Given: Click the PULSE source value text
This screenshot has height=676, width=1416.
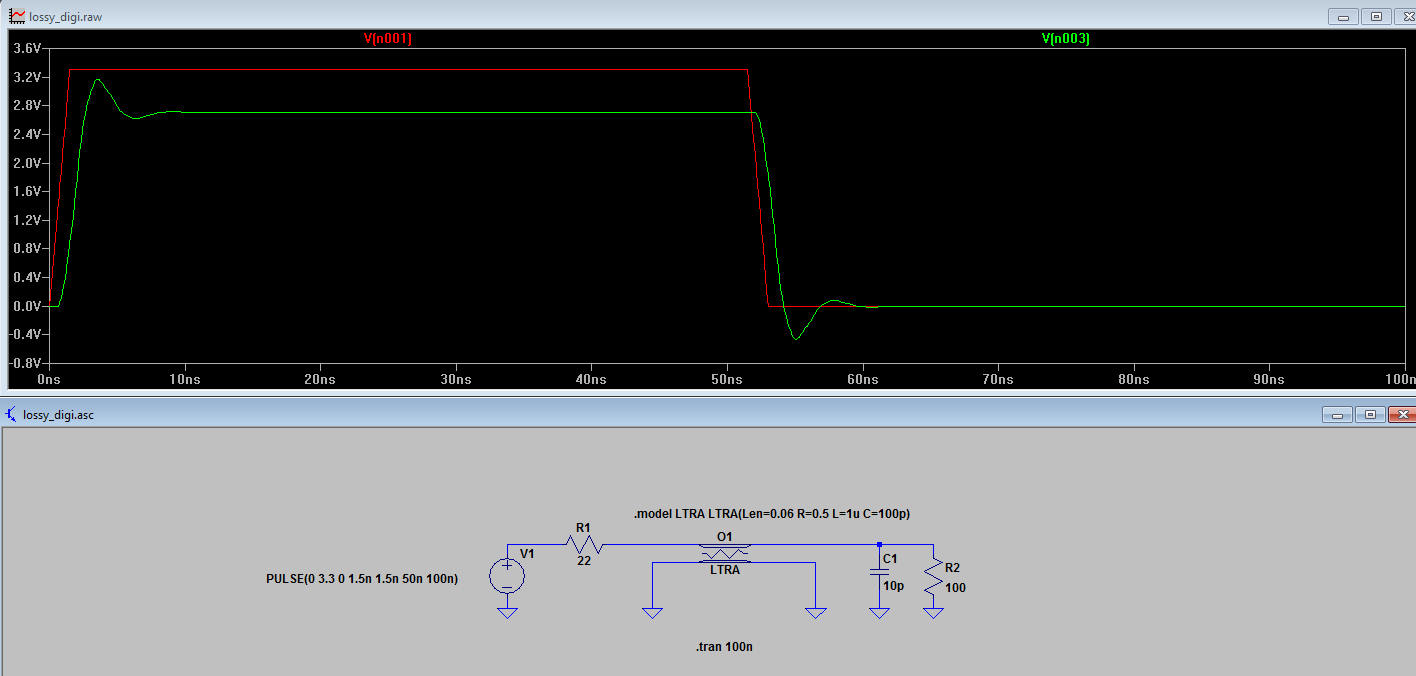Looking at the screenshot, I should 362,579.
